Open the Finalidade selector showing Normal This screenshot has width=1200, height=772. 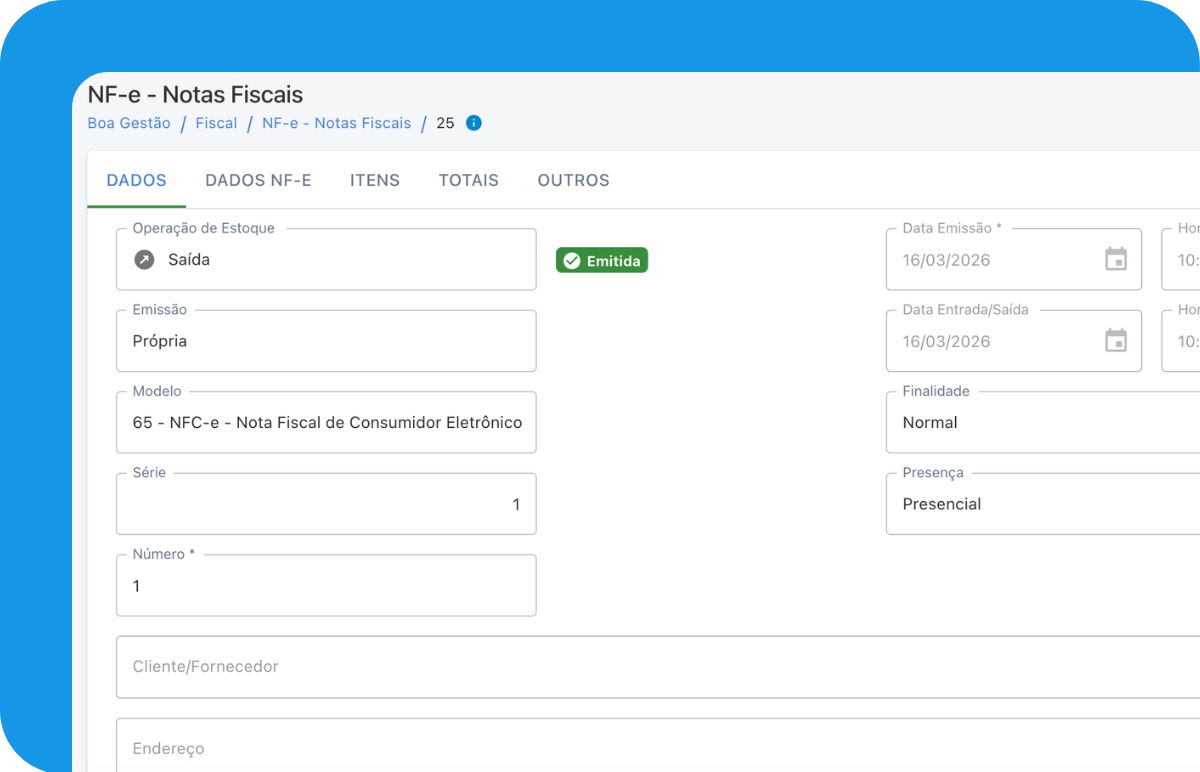pyautogui.click(x=1040, y=422)
